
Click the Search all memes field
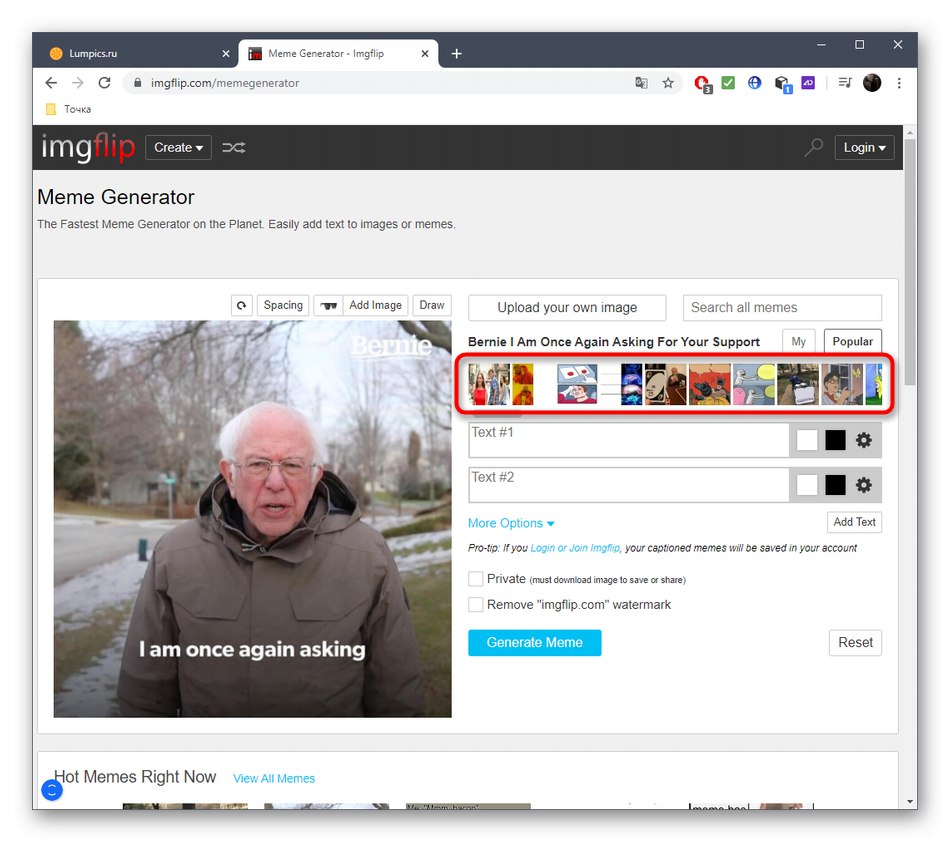(x=782, y=308)
